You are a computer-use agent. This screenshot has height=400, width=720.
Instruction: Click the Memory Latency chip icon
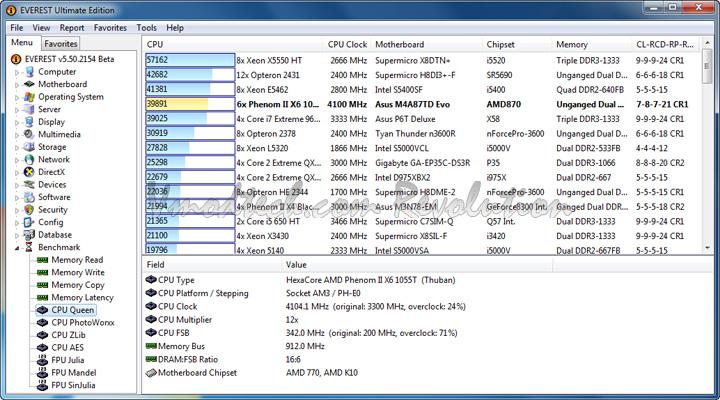coord(43,298)
